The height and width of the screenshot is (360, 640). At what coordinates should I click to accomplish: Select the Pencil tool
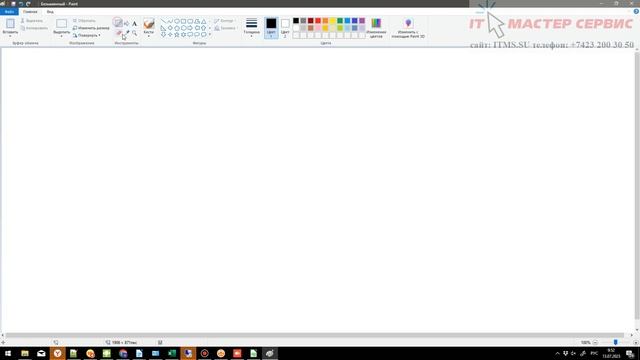(x=118, y=22)
